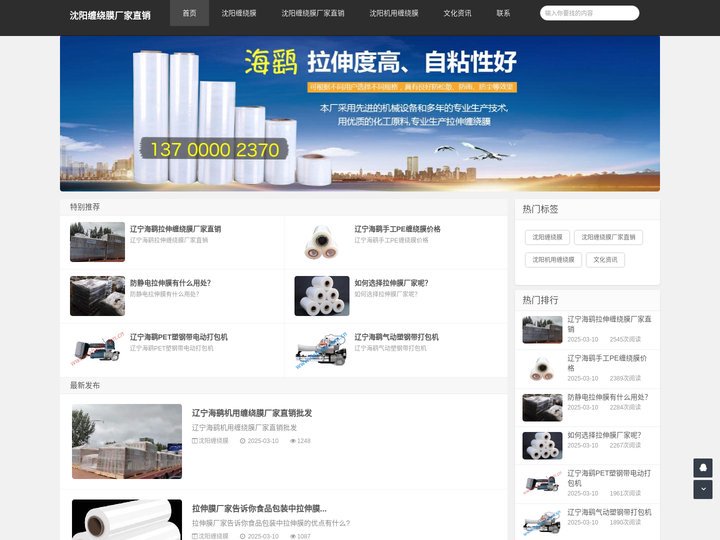Viewport: 720px width, 540px height.
Task: Click hot ranking thumbnail for 防静电拉伸膜
Action: 542,408
